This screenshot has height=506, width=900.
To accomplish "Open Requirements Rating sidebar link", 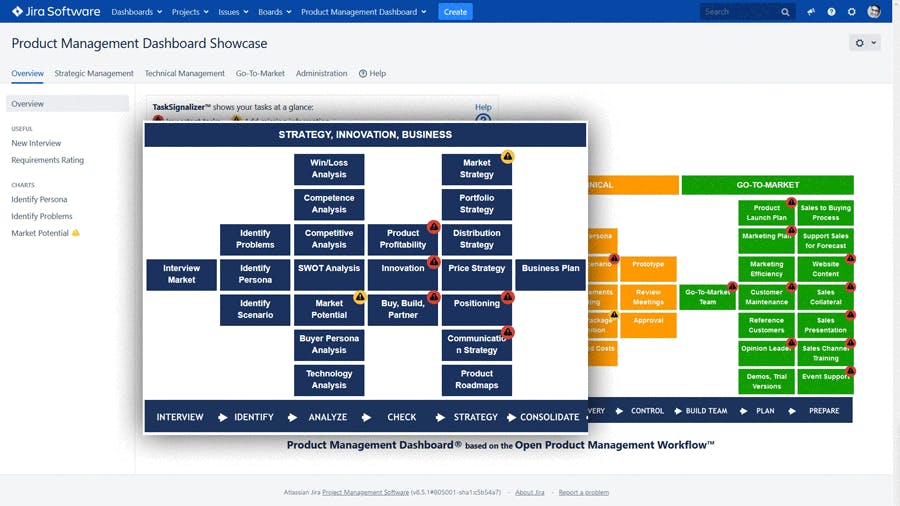I will [x=48, y=160].
